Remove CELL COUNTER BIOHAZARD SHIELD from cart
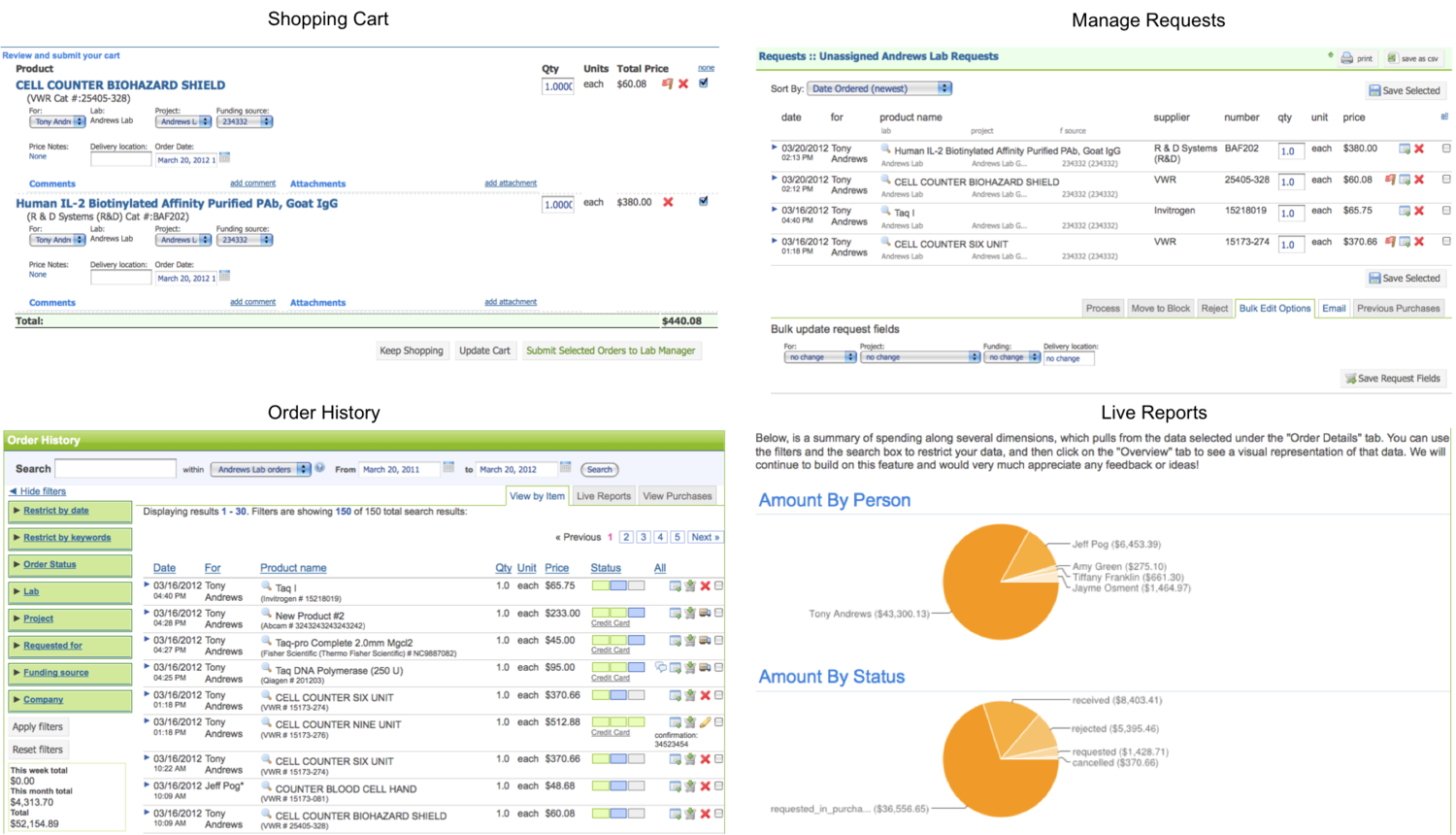 (683, 84)
